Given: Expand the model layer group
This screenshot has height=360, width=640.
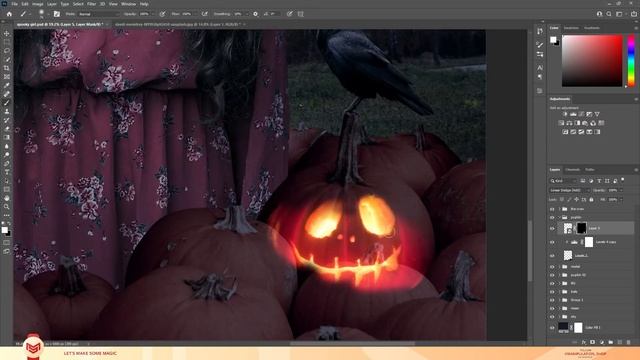Looking at the screenshot, I should click(x=560, y=267).
